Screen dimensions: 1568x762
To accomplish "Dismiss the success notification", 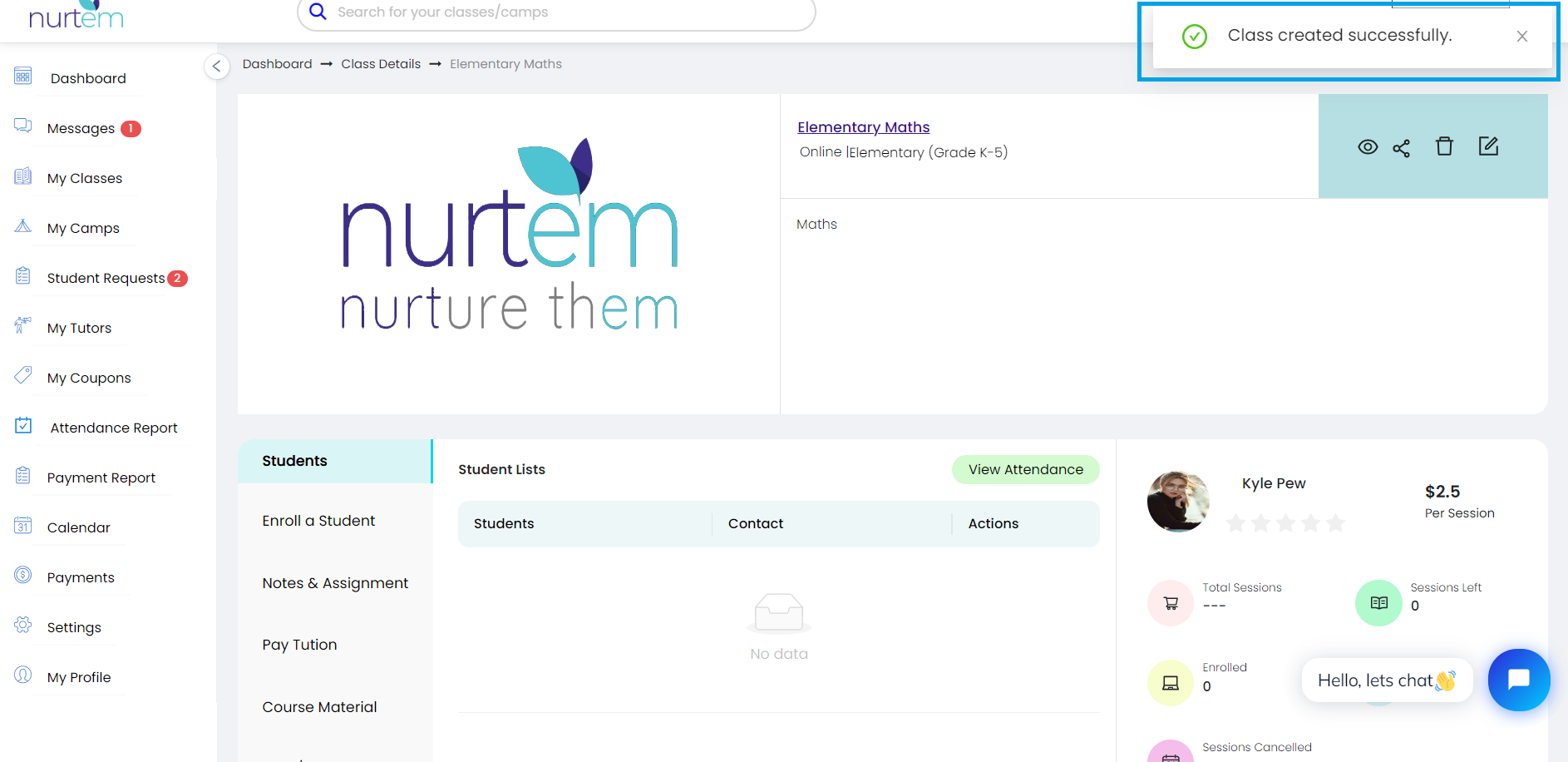I will click(x=1521, y=37).
